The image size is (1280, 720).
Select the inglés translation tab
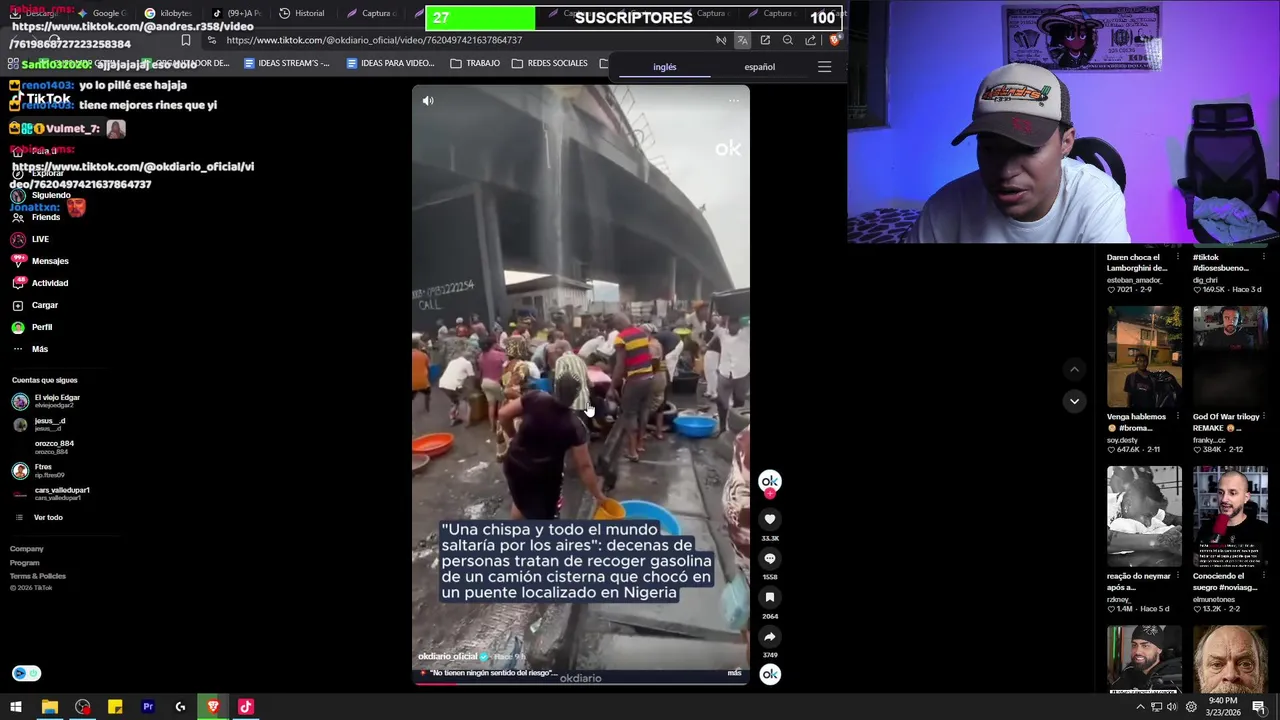pos(665,67)
